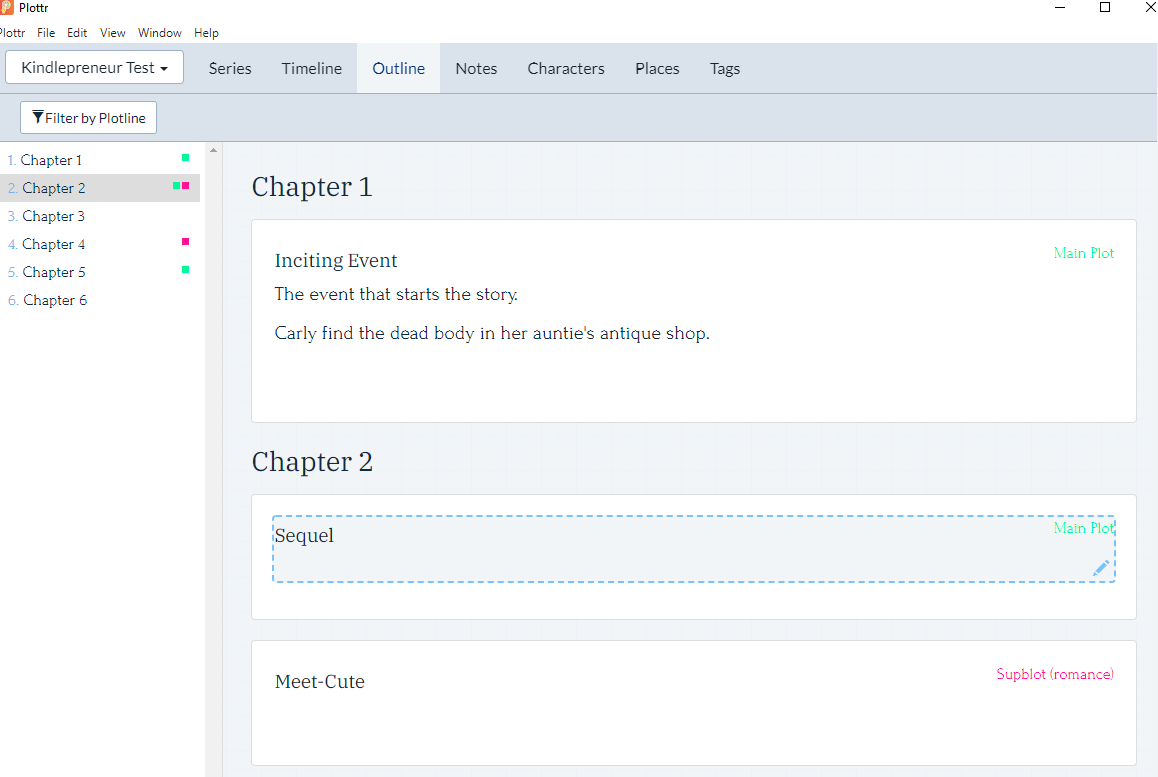The image size is (1158, 777).
Task: Select Chapter 1 in the sidebar
Action: pyautogui.click(x=51, y=160)
